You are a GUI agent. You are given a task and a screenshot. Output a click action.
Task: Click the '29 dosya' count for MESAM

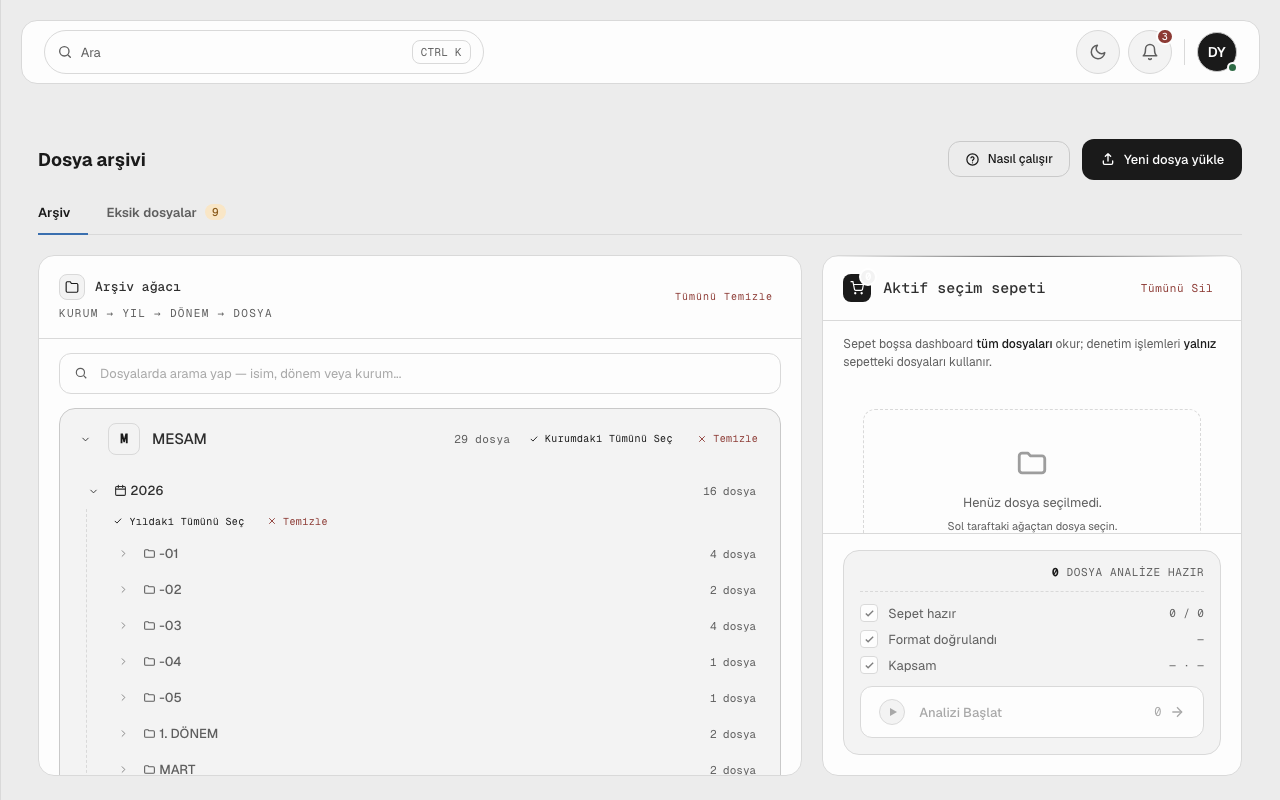click(482, 440)
